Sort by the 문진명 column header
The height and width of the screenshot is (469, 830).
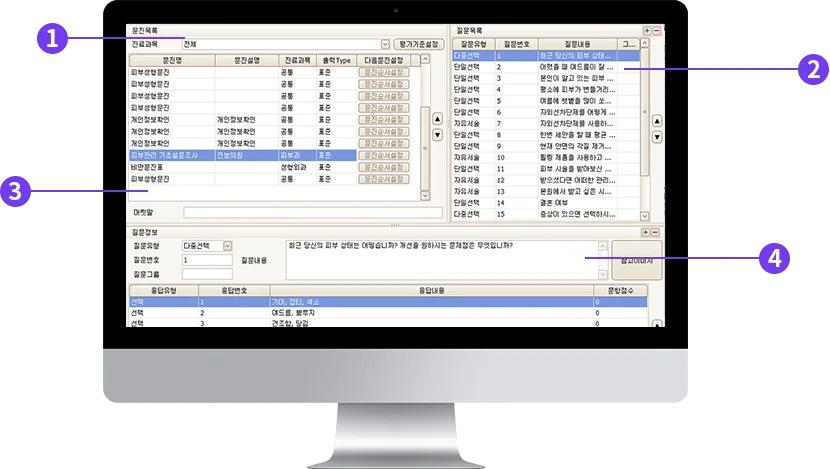[x=172, y=60]
